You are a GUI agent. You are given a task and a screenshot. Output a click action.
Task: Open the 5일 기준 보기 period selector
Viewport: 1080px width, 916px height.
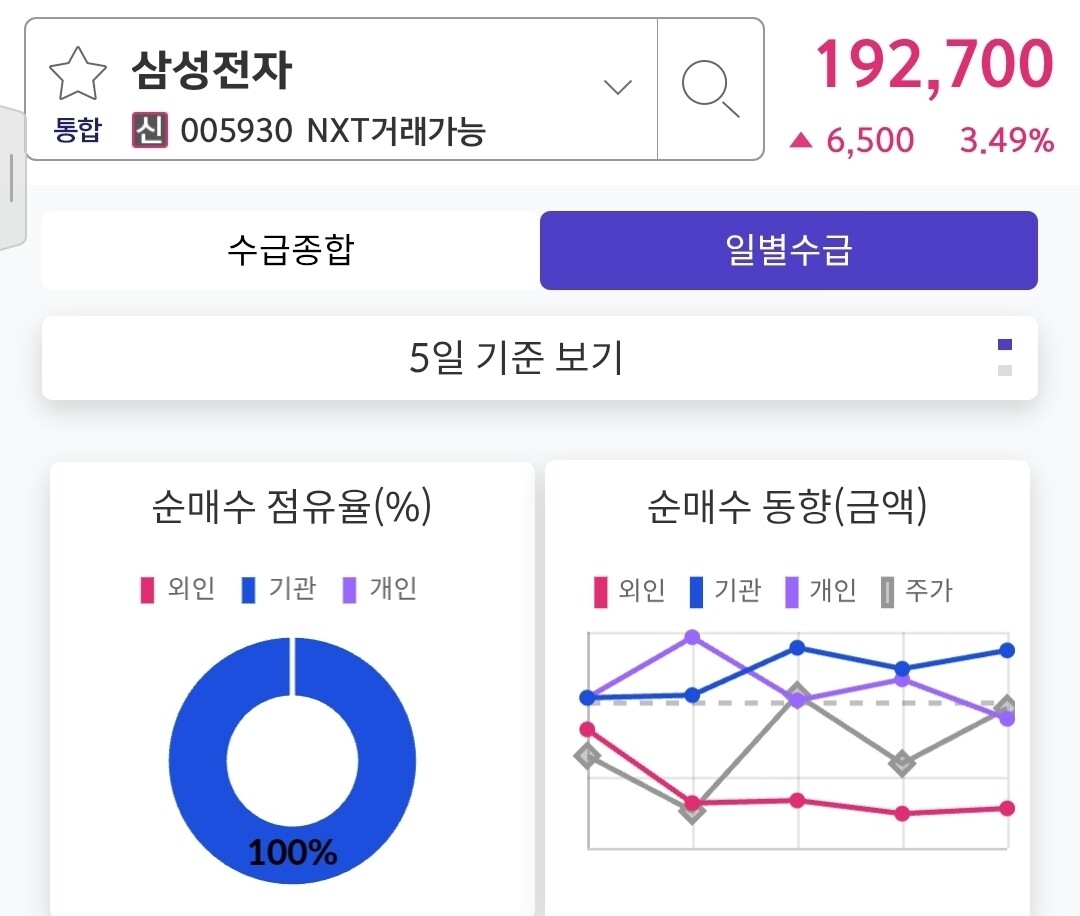[x=516, y=357]
